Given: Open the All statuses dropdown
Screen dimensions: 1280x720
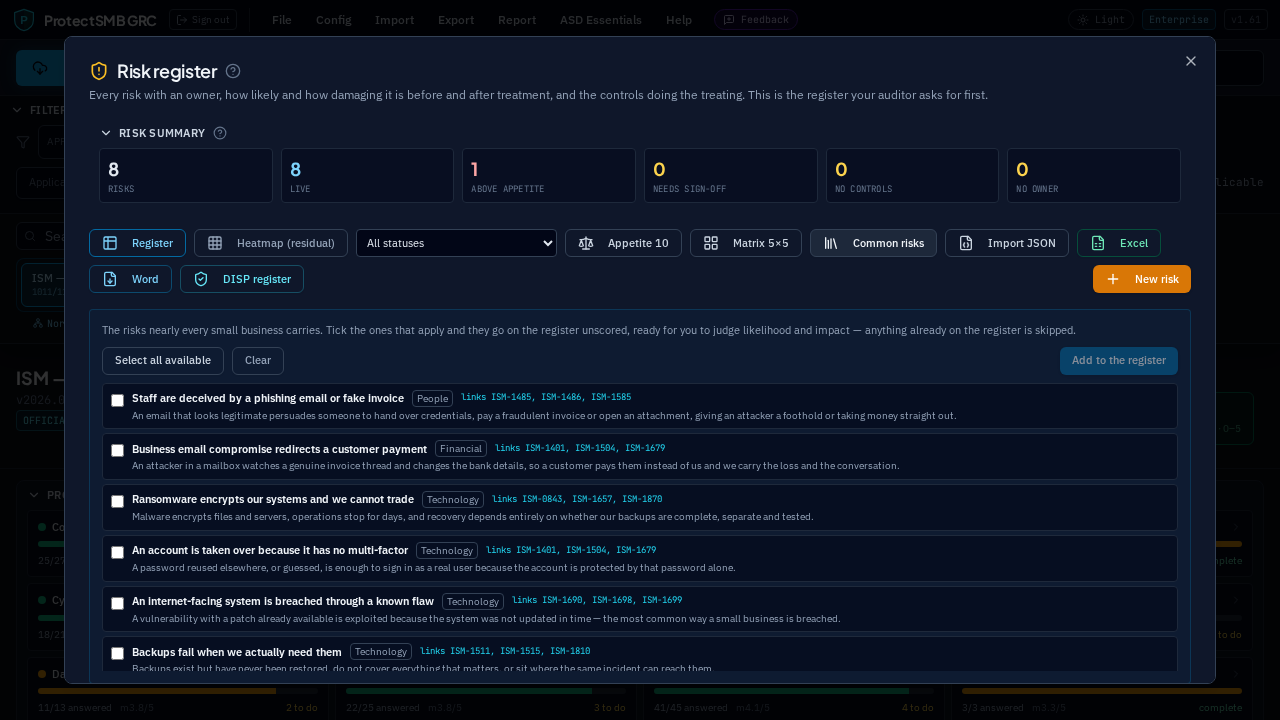Looking at the screenshot, I should [x=456, y=243].
